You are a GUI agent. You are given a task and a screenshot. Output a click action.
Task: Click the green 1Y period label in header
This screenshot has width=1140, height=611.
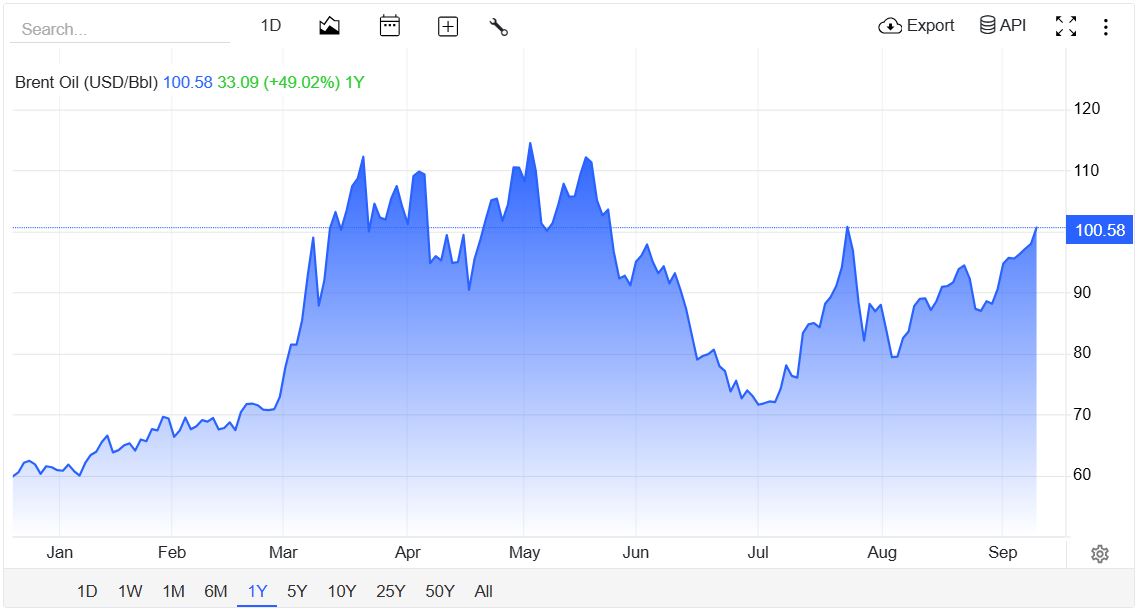click(354, 82)
